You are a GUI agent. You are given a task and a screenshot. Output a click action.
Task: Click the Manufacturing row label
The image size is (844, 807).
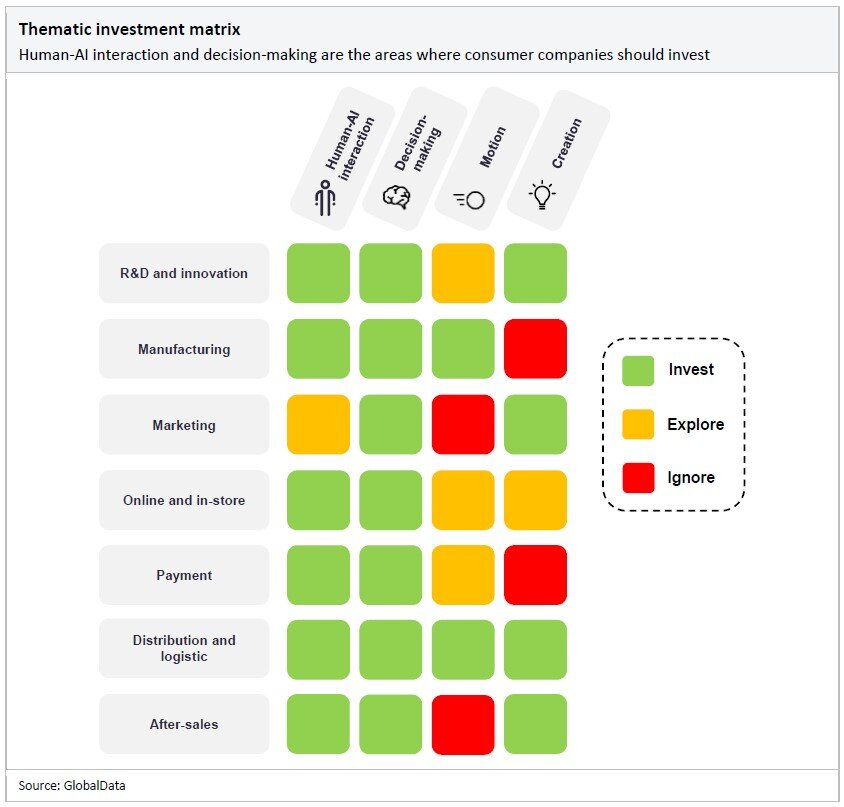click(x=184, y=349)
